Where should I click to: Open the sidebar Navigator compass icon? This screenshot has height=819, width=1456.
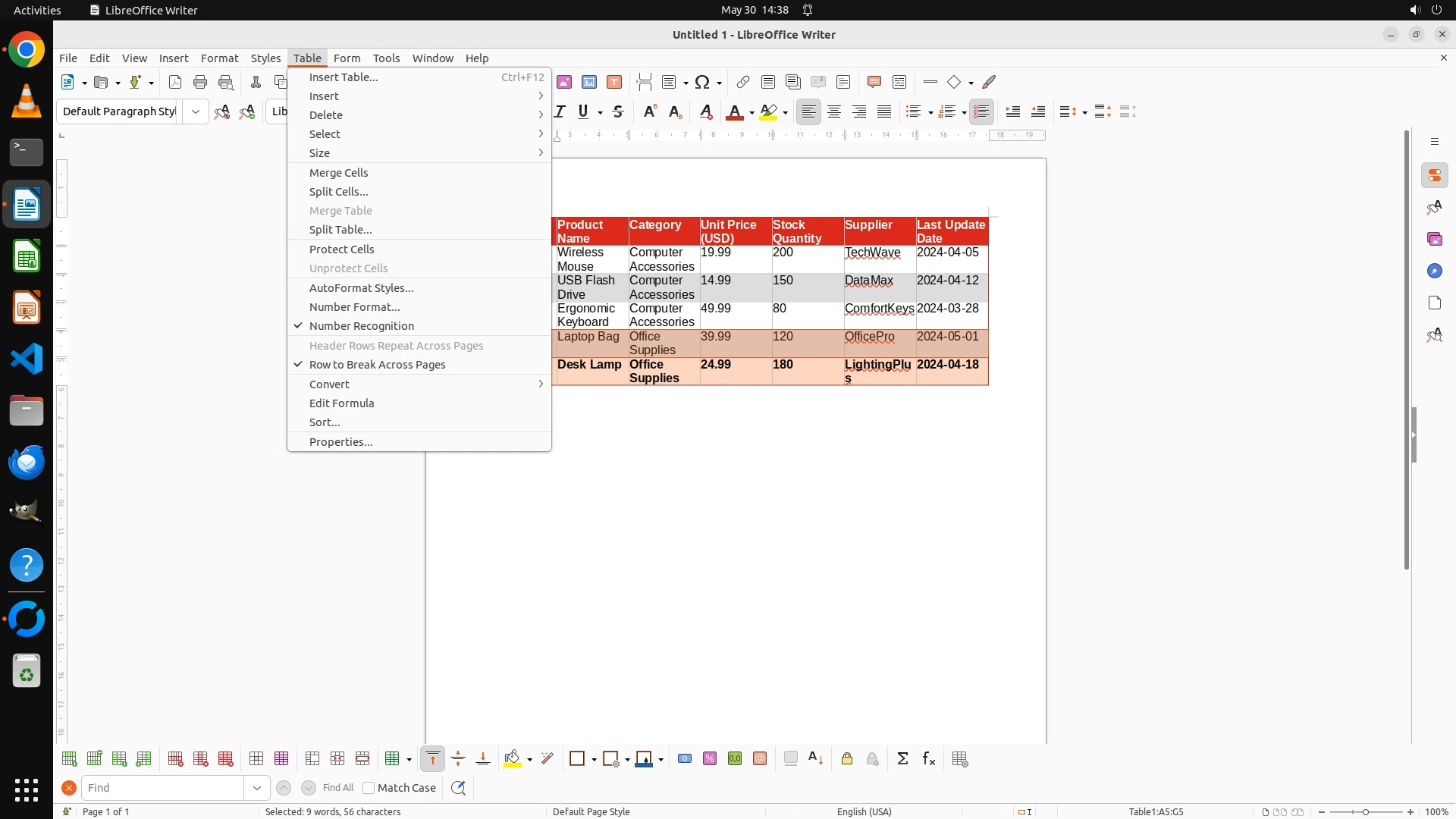(1434, 271)
